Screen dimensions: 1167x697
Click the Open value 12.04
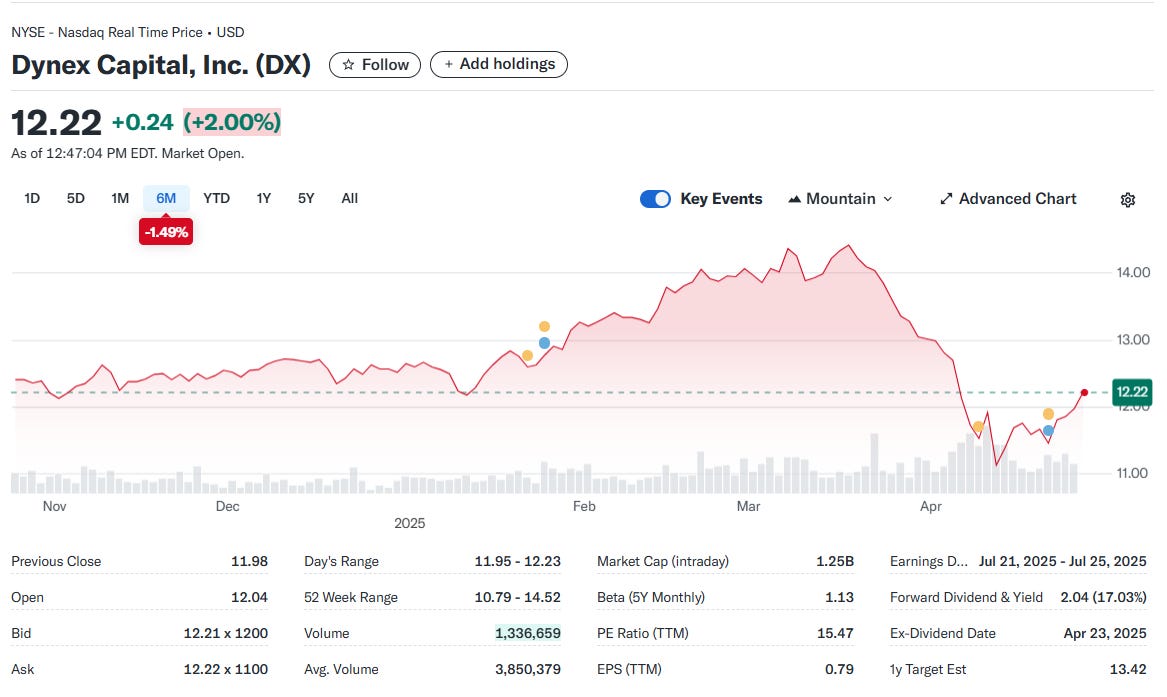[249, 597]
